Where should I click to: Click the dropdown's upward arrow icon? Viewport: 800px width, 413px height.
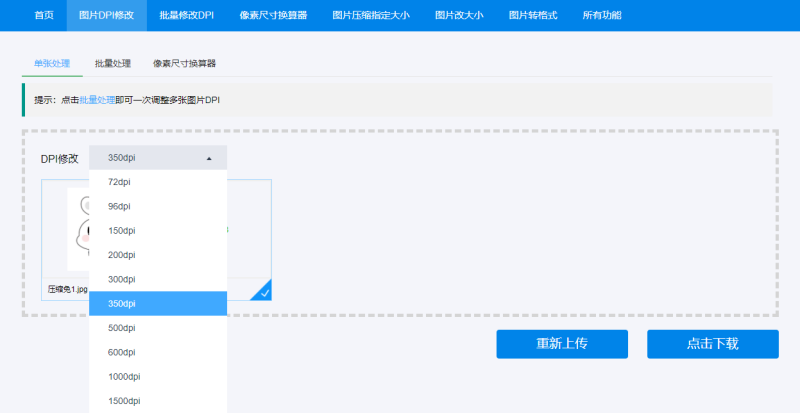click(x=209, y=159)
